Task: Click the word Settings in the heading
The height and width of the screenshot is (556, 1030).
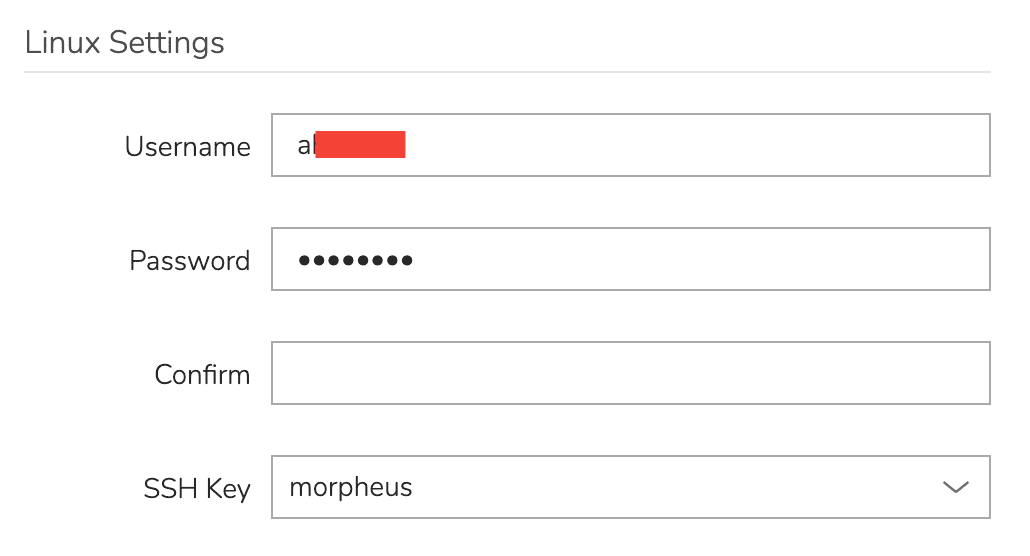Action: [x=167, y=44]
